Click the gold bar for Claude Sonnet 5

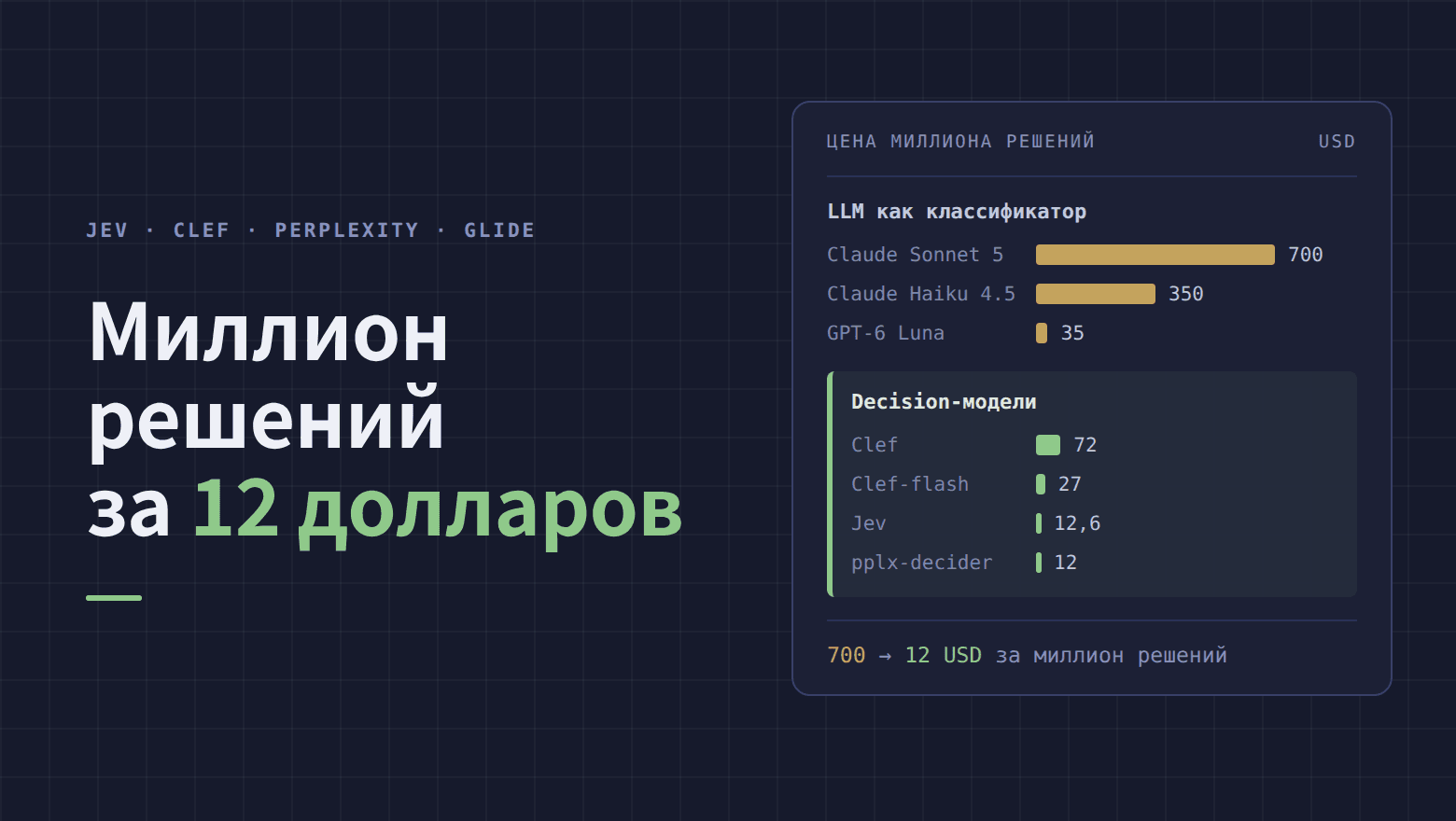[1155, 255]
